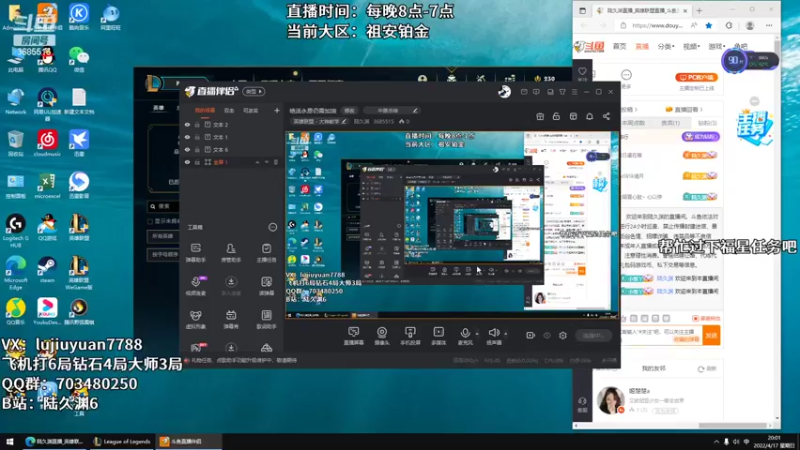
Task: Go to 首页 in the Douyu nav
Action: click(x=619, y=46)
